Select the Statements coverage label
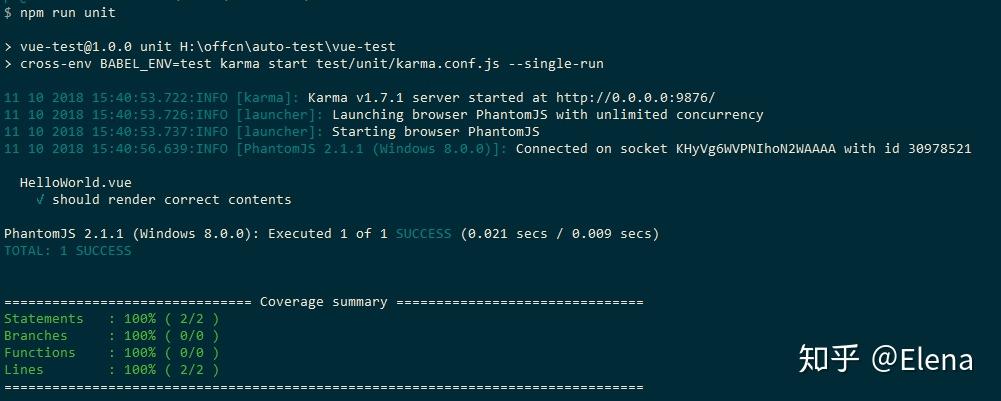The image size is (1001, 401). [44, 319]
